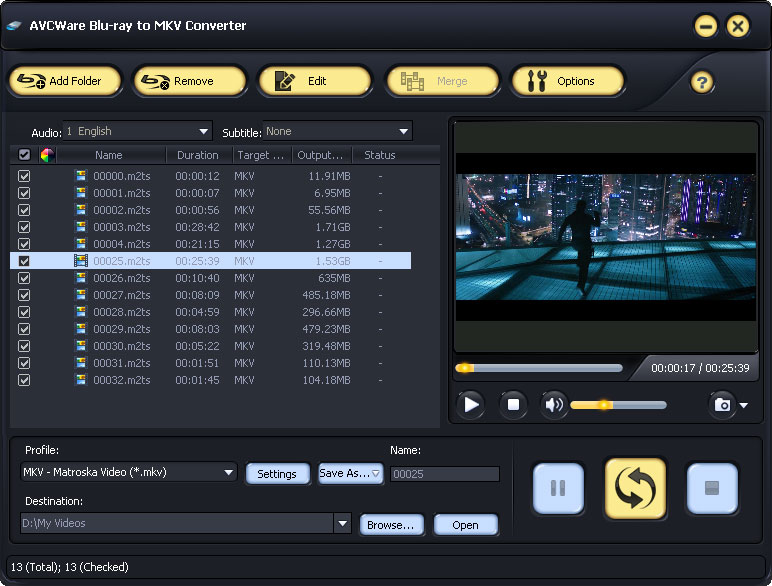Viewport: 772px width, 586px height.
Task: Click the output Name field
Action: click(445, 474)
